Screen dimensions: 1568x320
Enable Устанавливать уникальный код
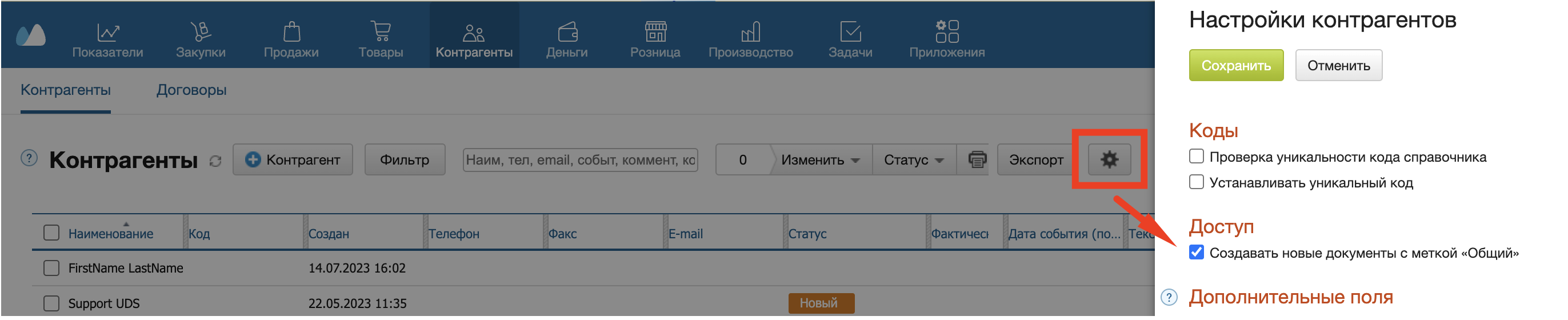(1197, 182)
